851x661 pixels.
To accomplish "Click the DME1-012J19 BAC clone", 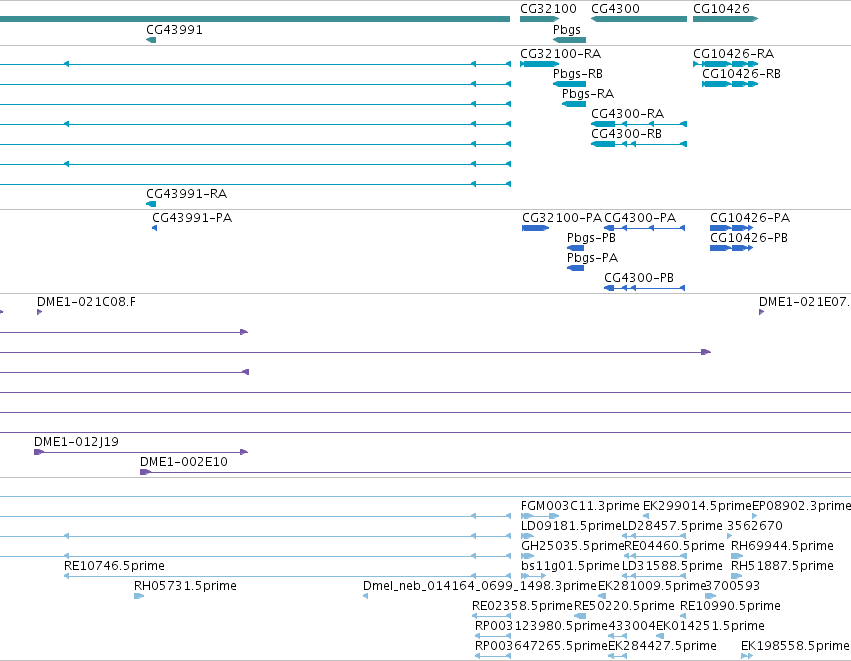I will click(141, 452).
